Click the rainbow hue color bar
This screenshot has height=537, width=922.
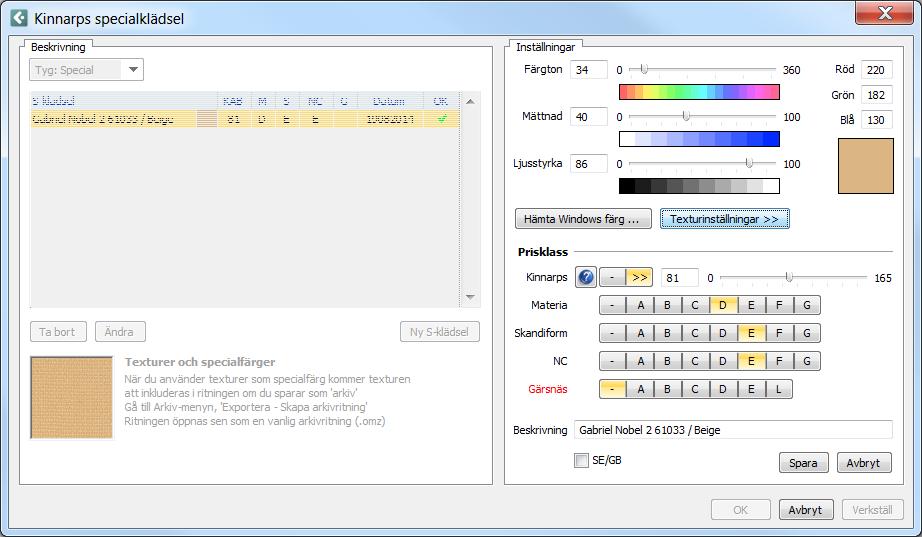699,92
